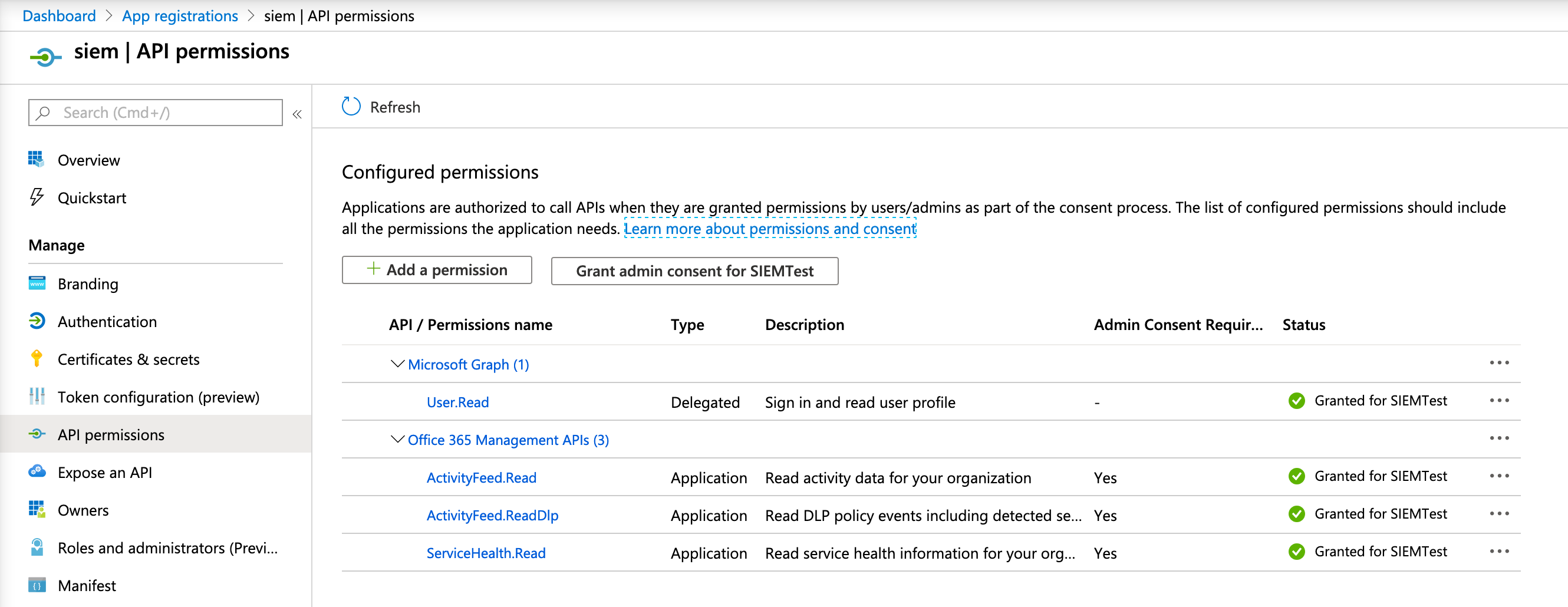Viewport: 1568px width, 607px height.
Task: Click the Refresh icon above Configured permissions
Action: [x=351, y=106]
